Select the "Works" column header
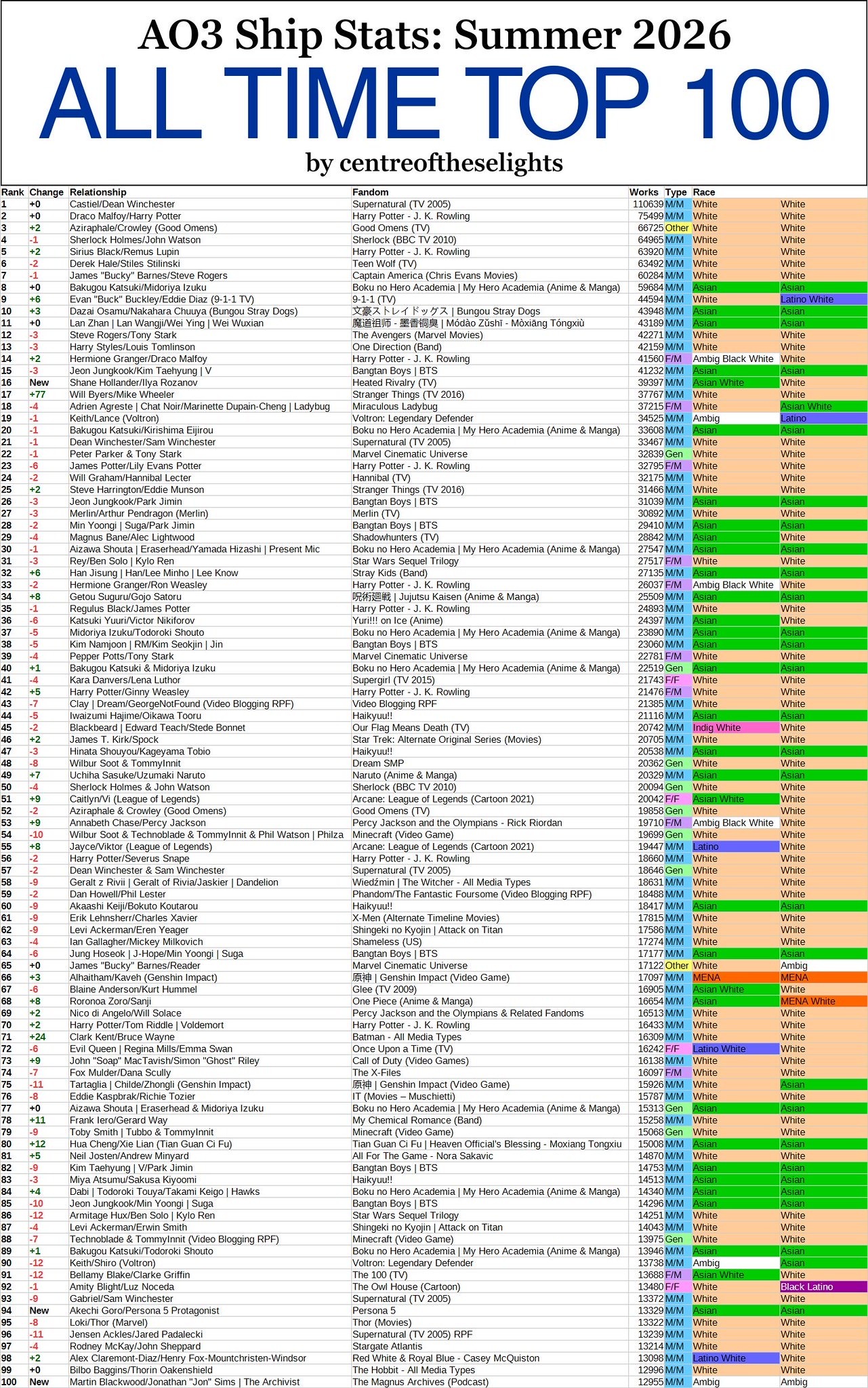Image resolution: width=868 pixels, height=1388 pixels. click(644, 192)
